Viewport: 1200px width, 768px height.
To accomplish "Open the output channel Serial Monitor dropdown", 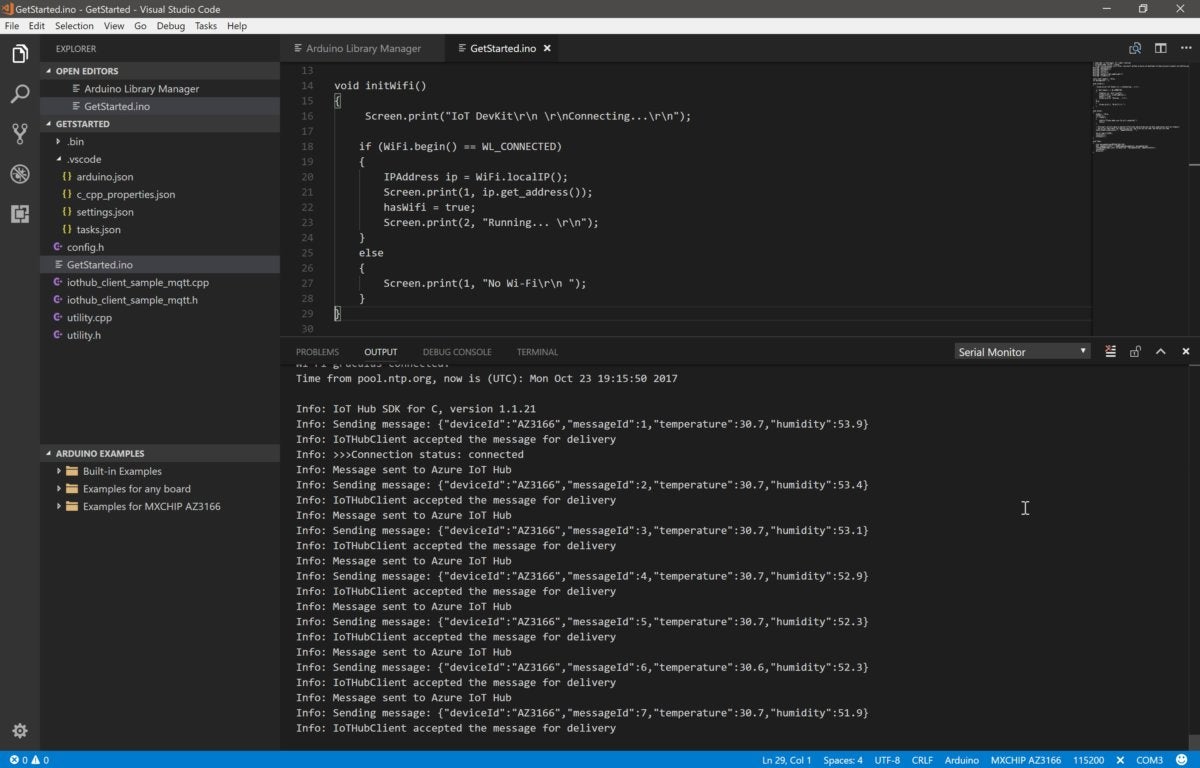I will (1022, 352).
